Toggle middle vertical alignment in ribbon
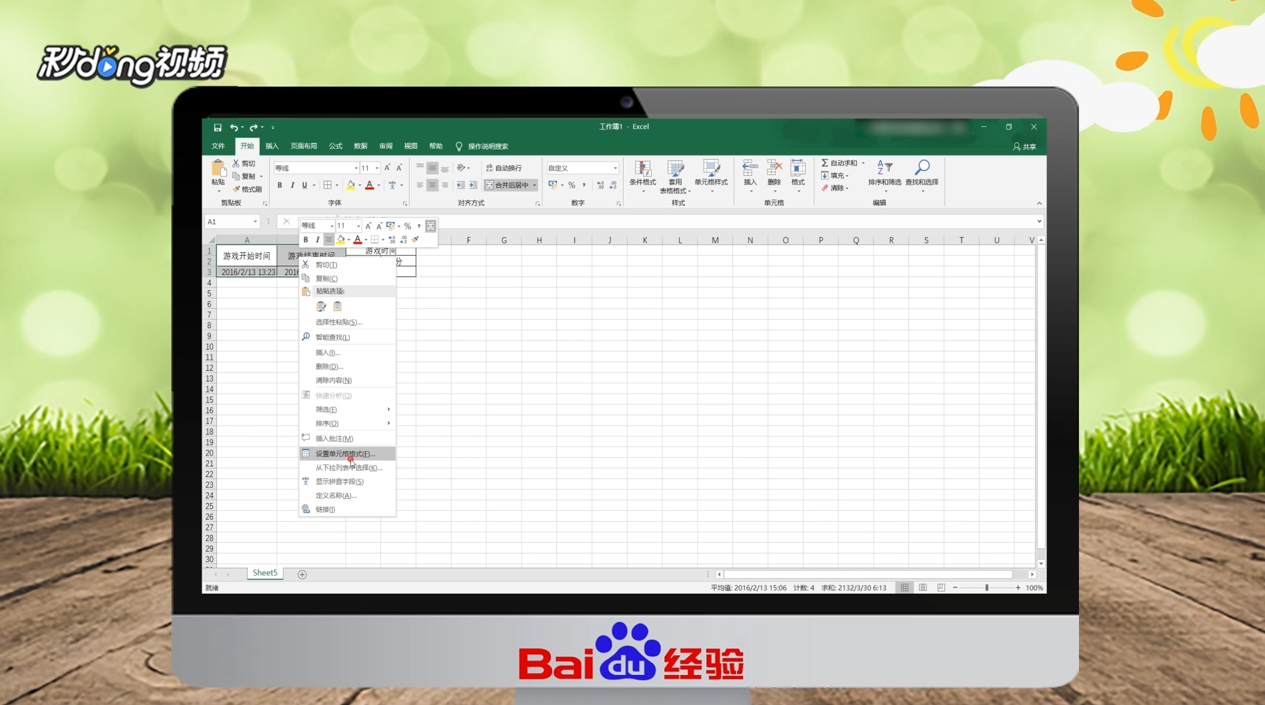 (x=432, y=168)
